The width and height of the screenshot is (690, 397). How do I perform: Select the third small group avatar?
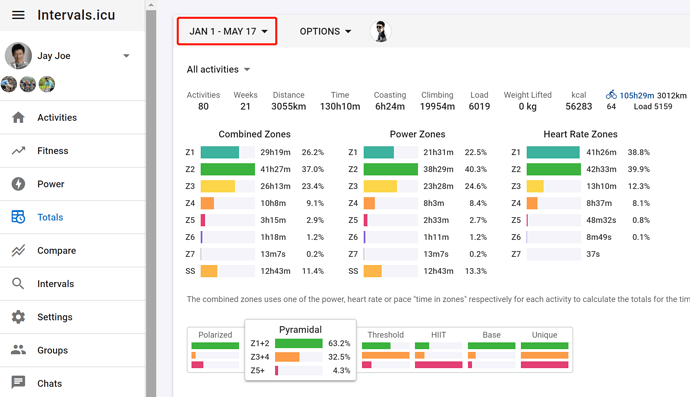47,84
